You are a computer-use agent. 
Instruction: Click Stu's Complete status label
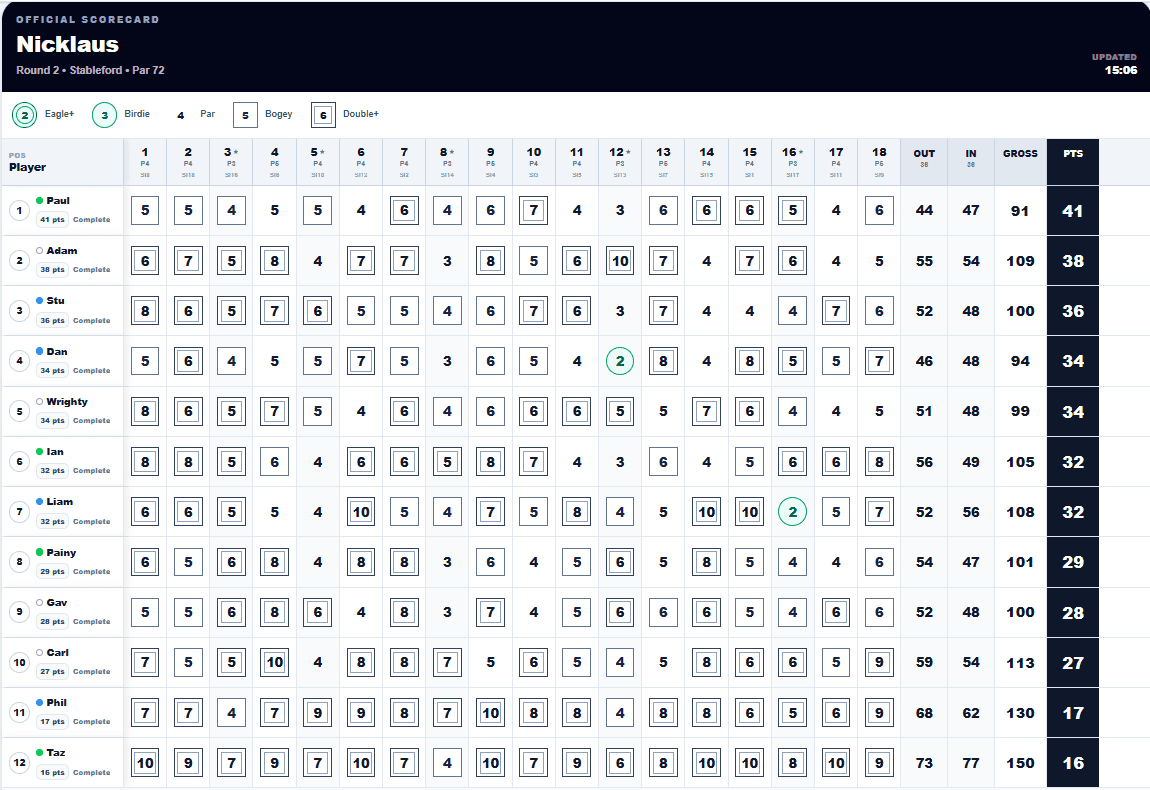point(92,321)
